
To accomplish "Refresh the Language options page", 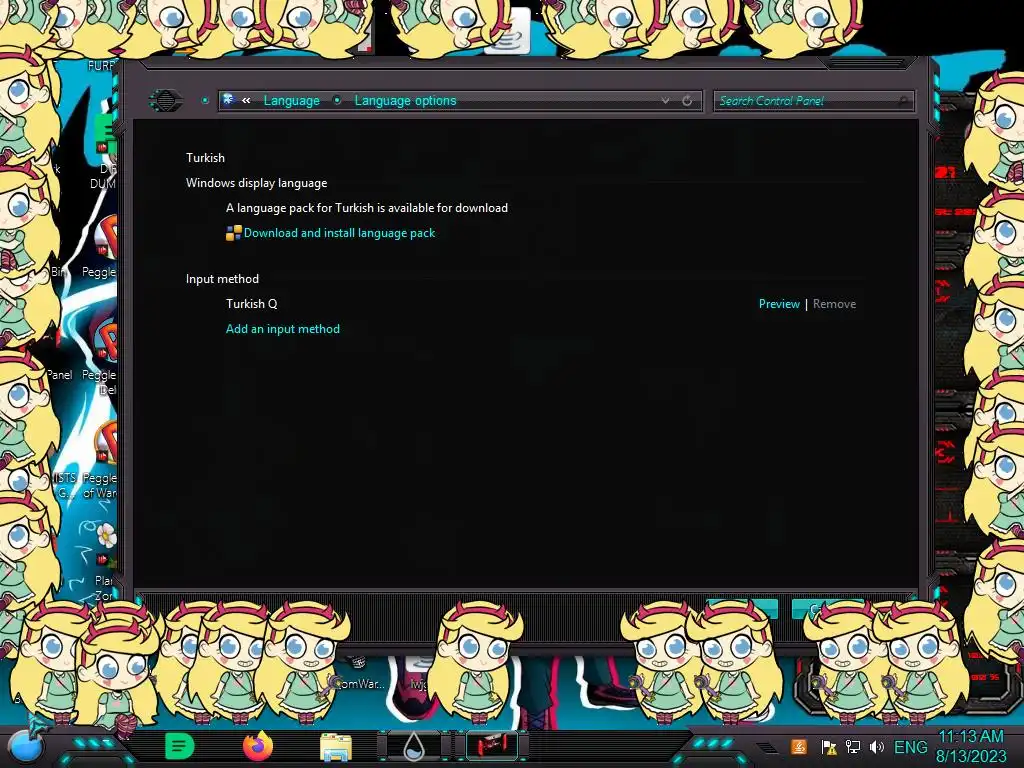I will click(687, 101).
